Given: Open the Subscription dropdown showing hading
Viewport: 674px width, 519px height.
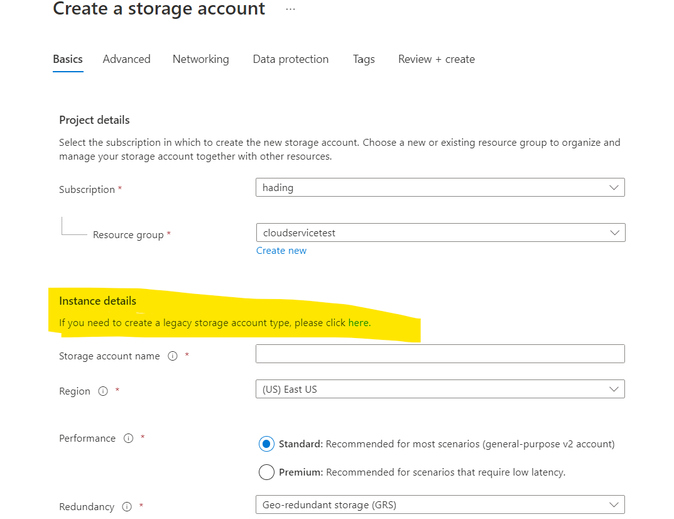Looking at the screenshot, I should [x=440, y=187].
